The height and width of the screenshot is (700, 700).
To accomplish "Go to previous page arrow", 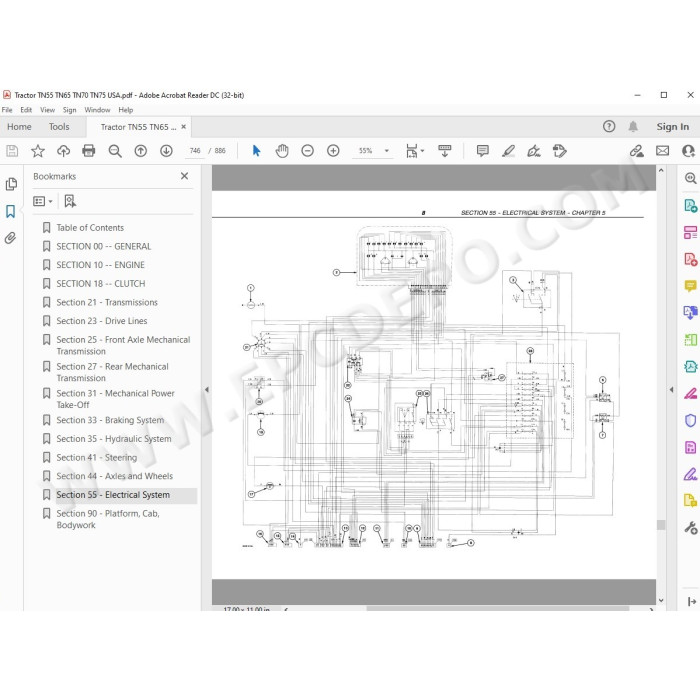I will (141, 151).
